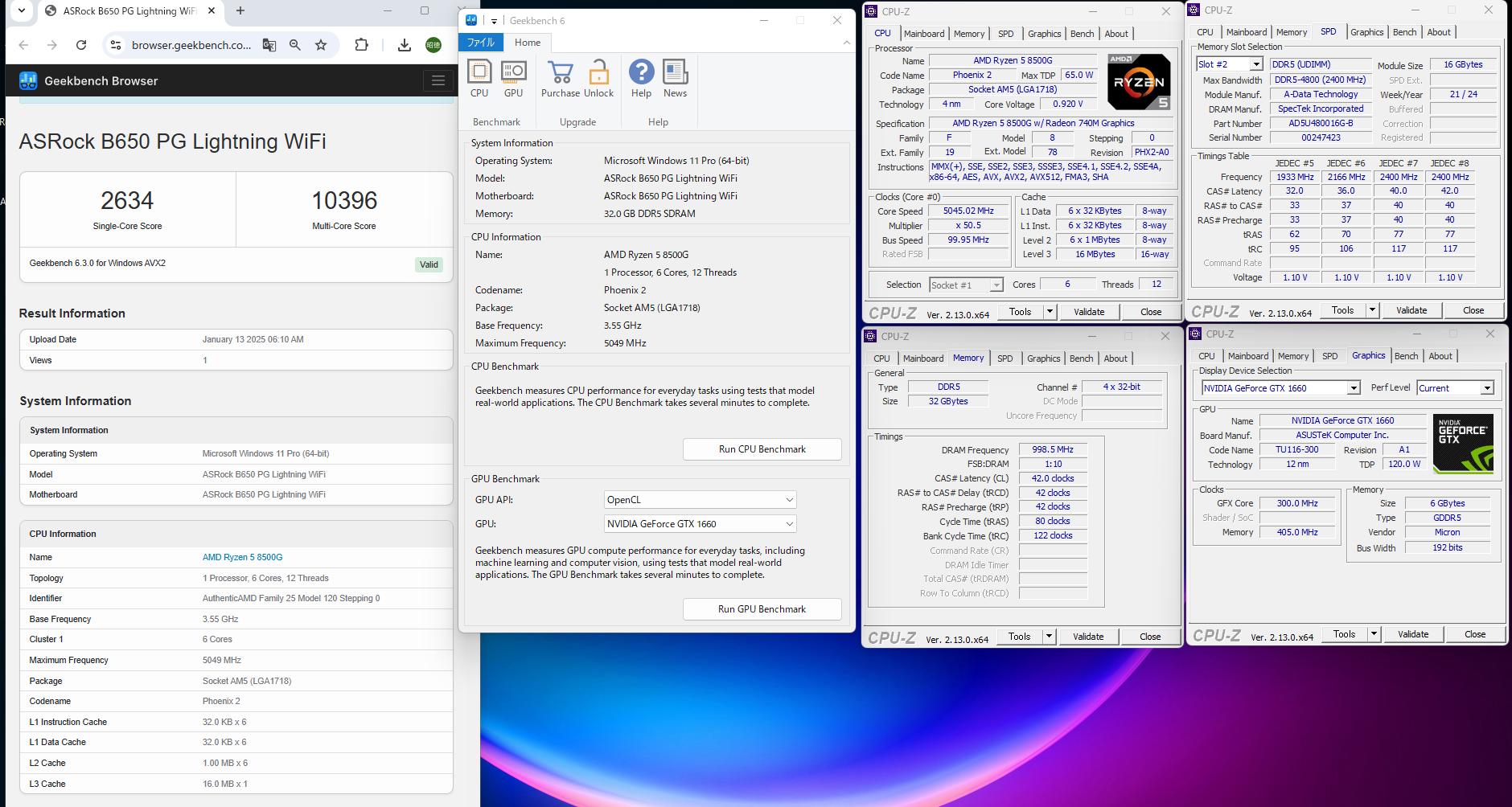Open the browser extensions puzzle icon
The image size is (1512, 807).
pyautogui.click(x=361, y=45)
